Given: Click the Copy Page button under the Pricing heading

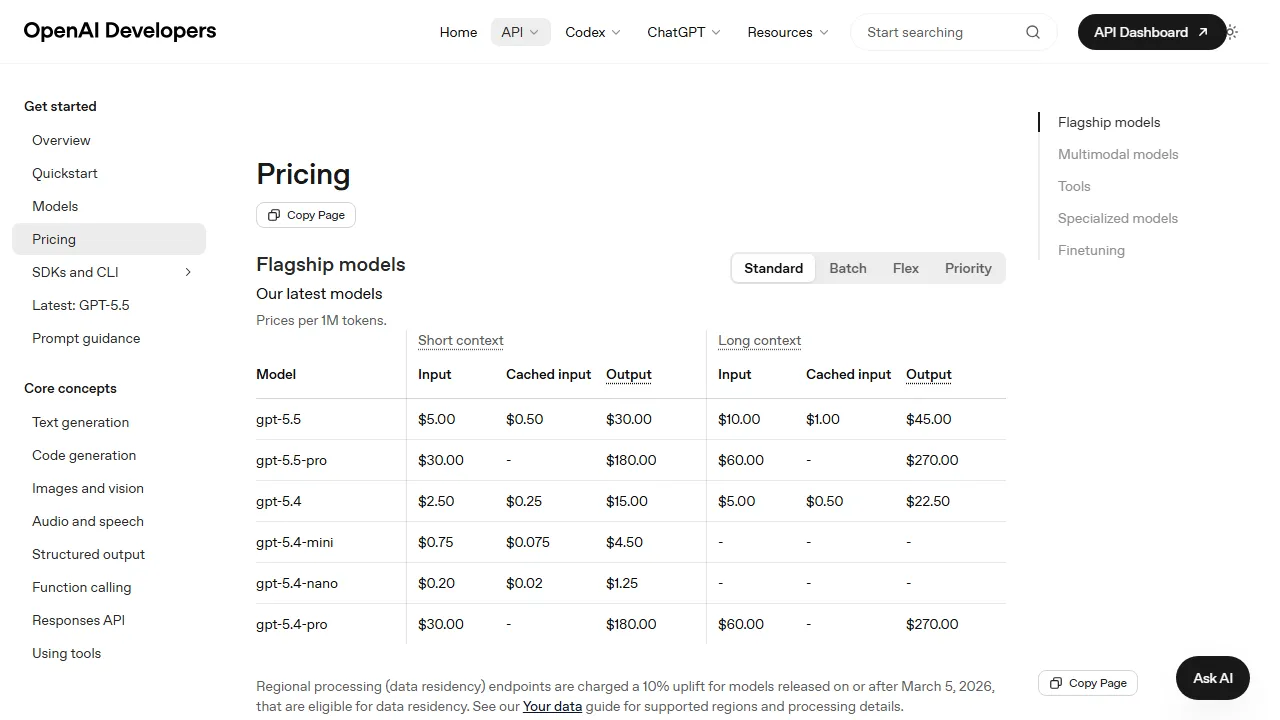Looking at the screenshot, I should click(x=306, y=215).
